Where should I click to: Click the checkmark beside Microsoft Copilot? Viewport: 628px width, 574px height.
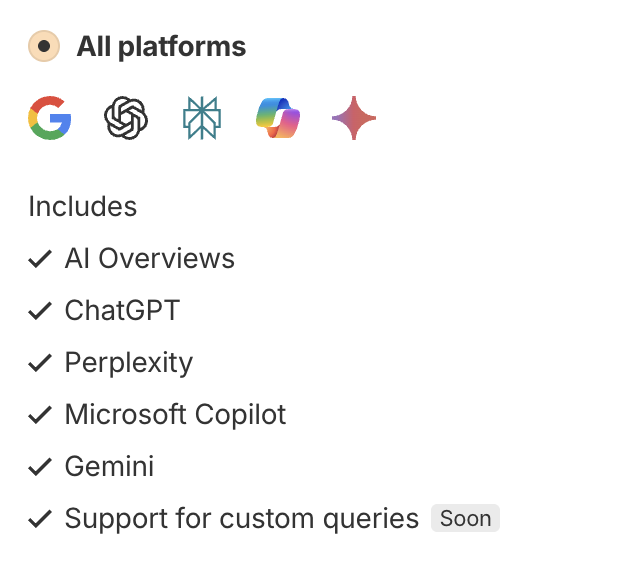40,415
